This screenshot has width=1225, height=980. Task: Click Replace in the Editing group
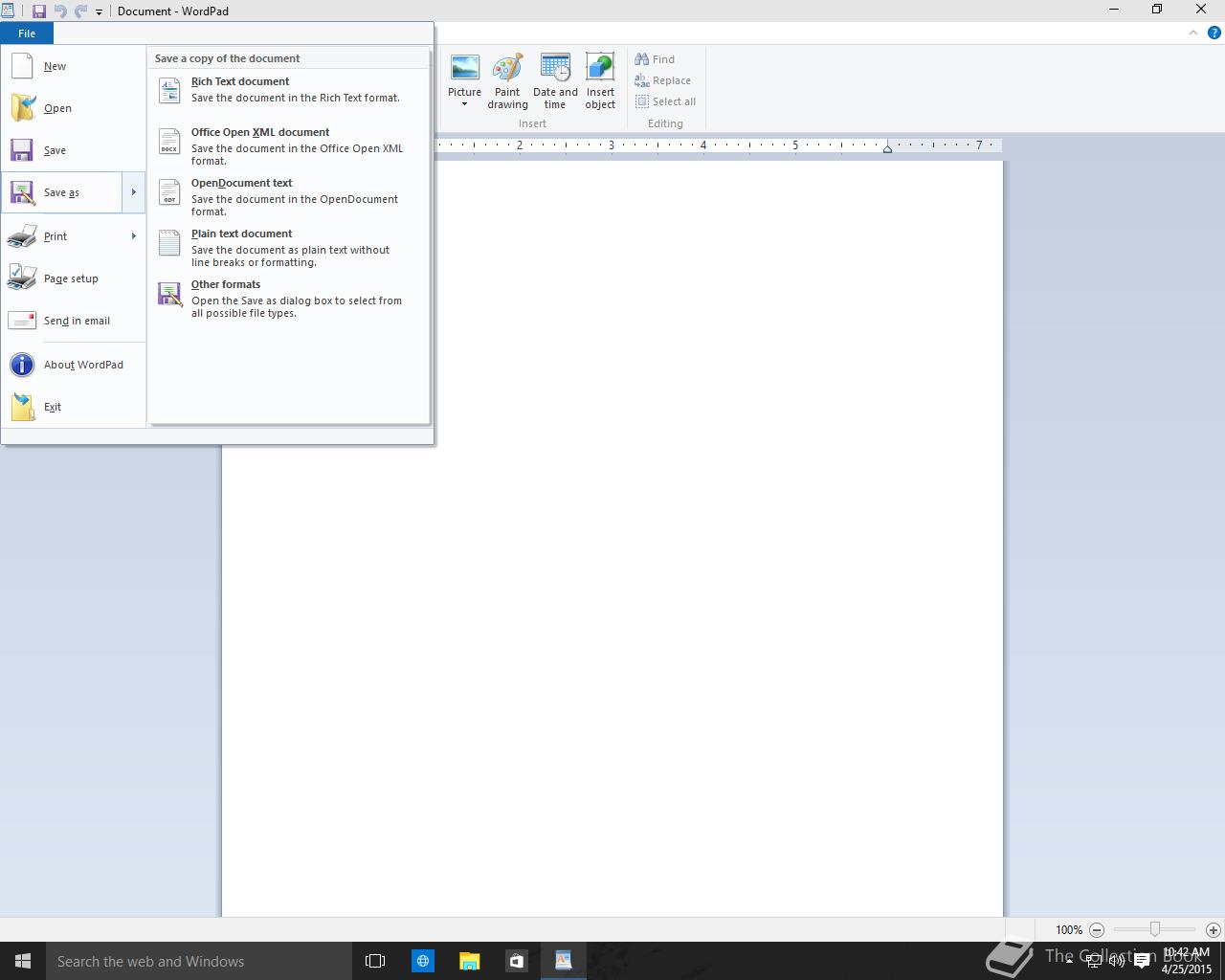click(x=662, y=80)
